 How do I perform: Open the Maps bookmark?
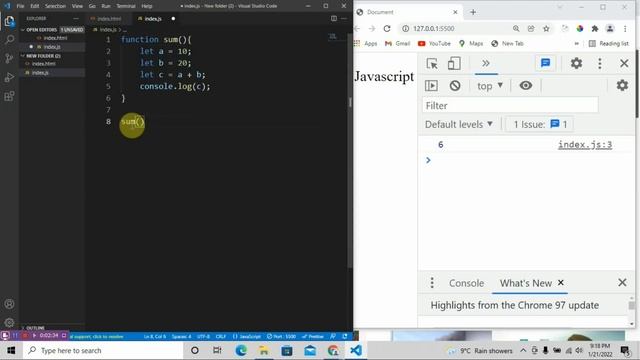(471, 43)
